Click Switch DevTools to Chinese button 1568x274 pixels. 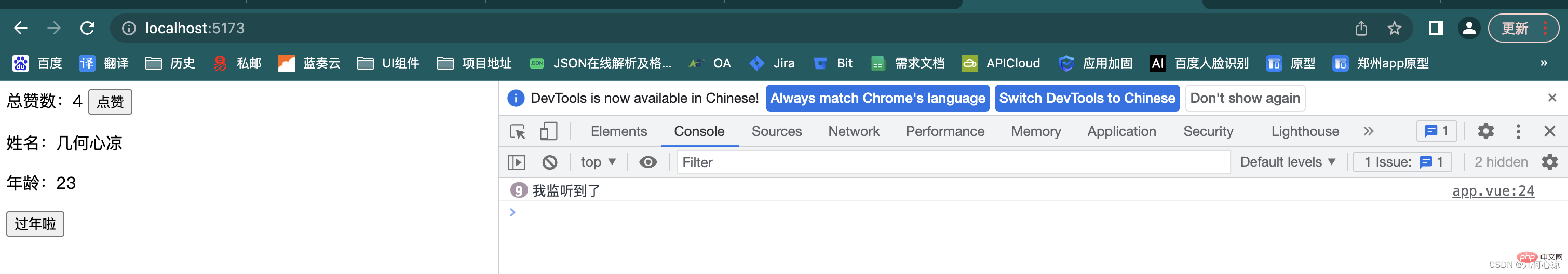pos(1087,98)
